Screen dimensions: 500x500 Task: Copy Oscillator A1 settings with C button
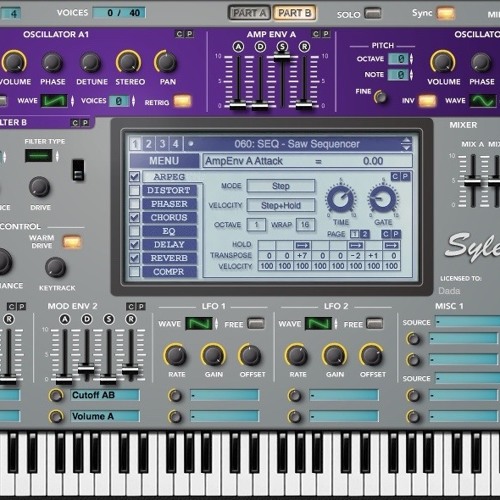coord(179,34)
